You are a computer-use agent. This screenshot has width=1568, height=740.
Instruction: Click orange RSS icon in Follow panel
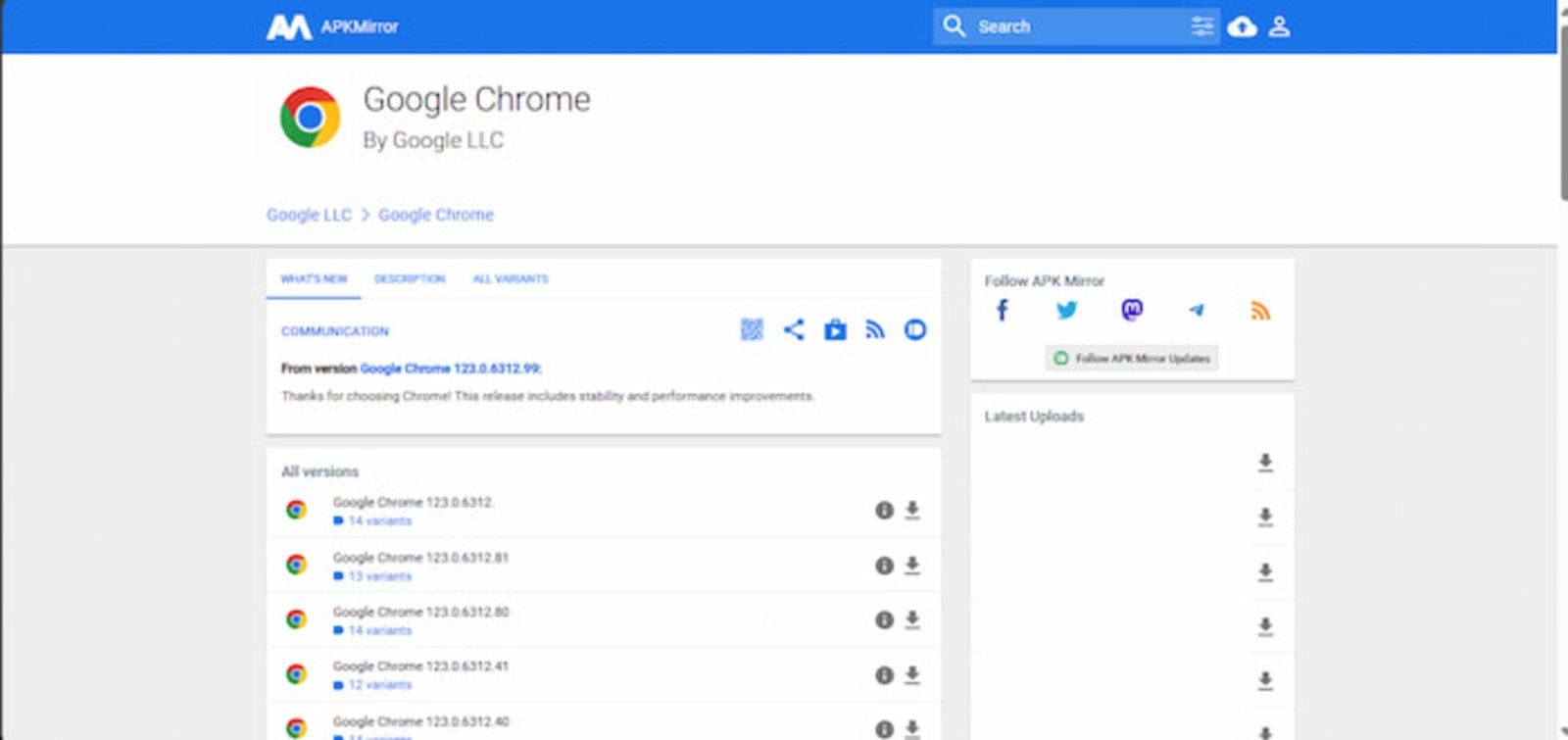(1260, 311)
